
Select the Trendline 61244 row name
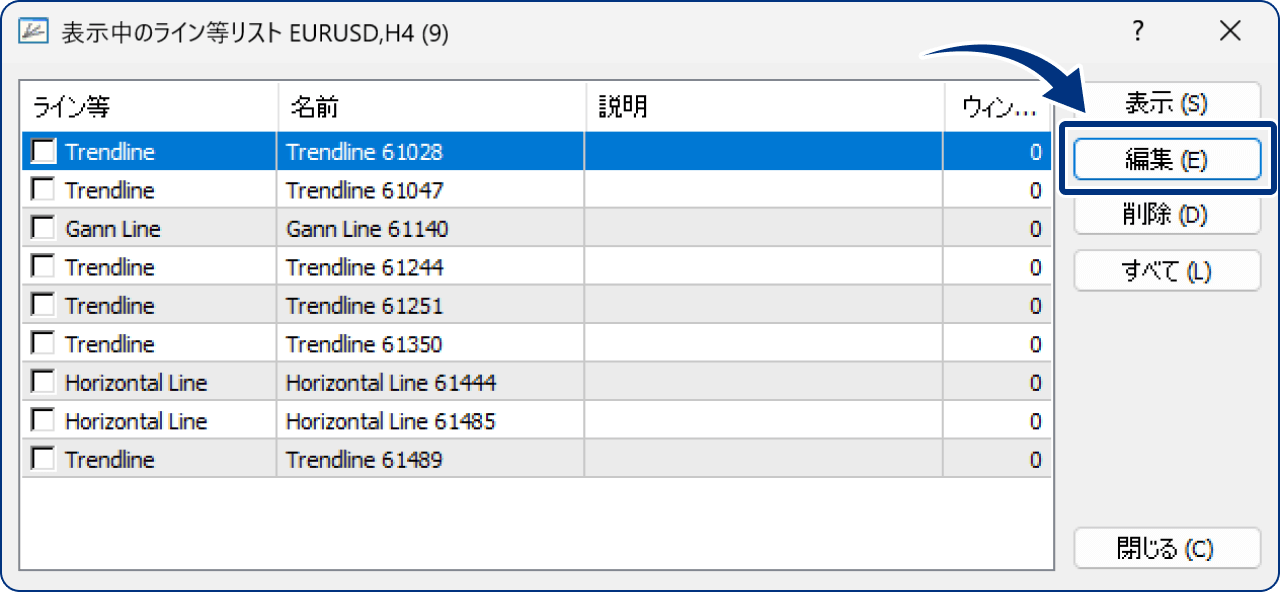pos(365,267)
